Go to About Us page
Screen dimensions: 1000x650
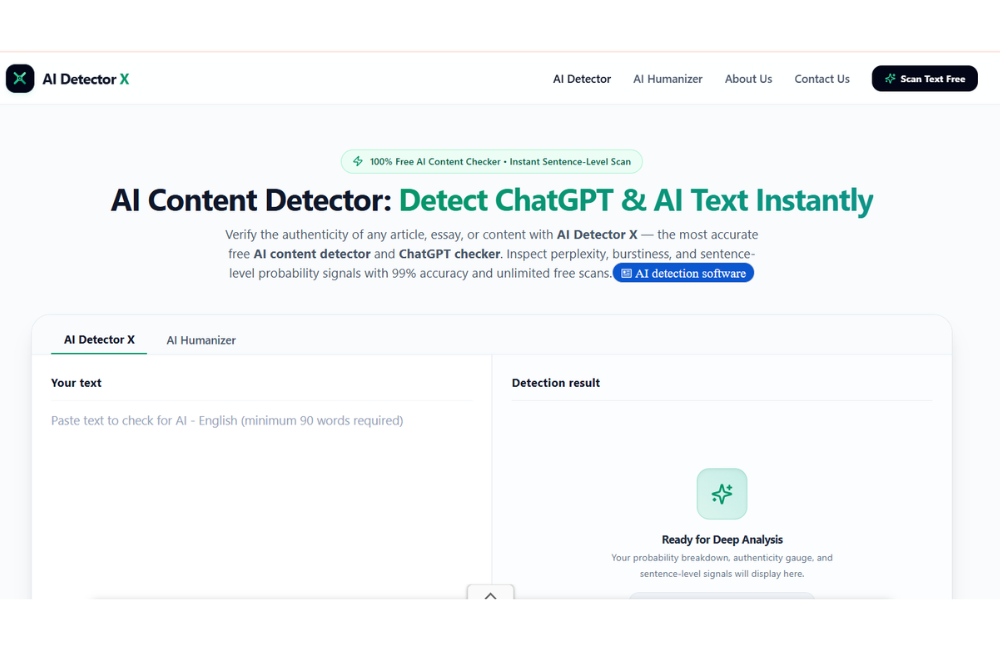click(748, 79)
